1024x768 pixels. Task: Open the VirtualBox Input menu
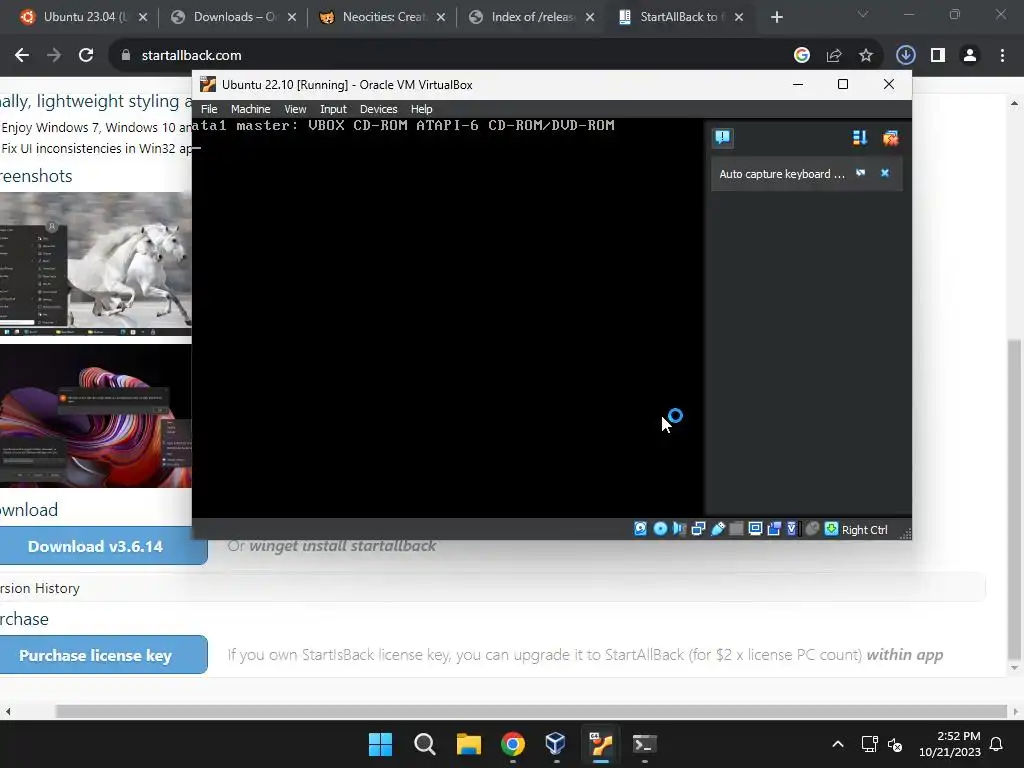pyautogui.click(x=333, y=109)
